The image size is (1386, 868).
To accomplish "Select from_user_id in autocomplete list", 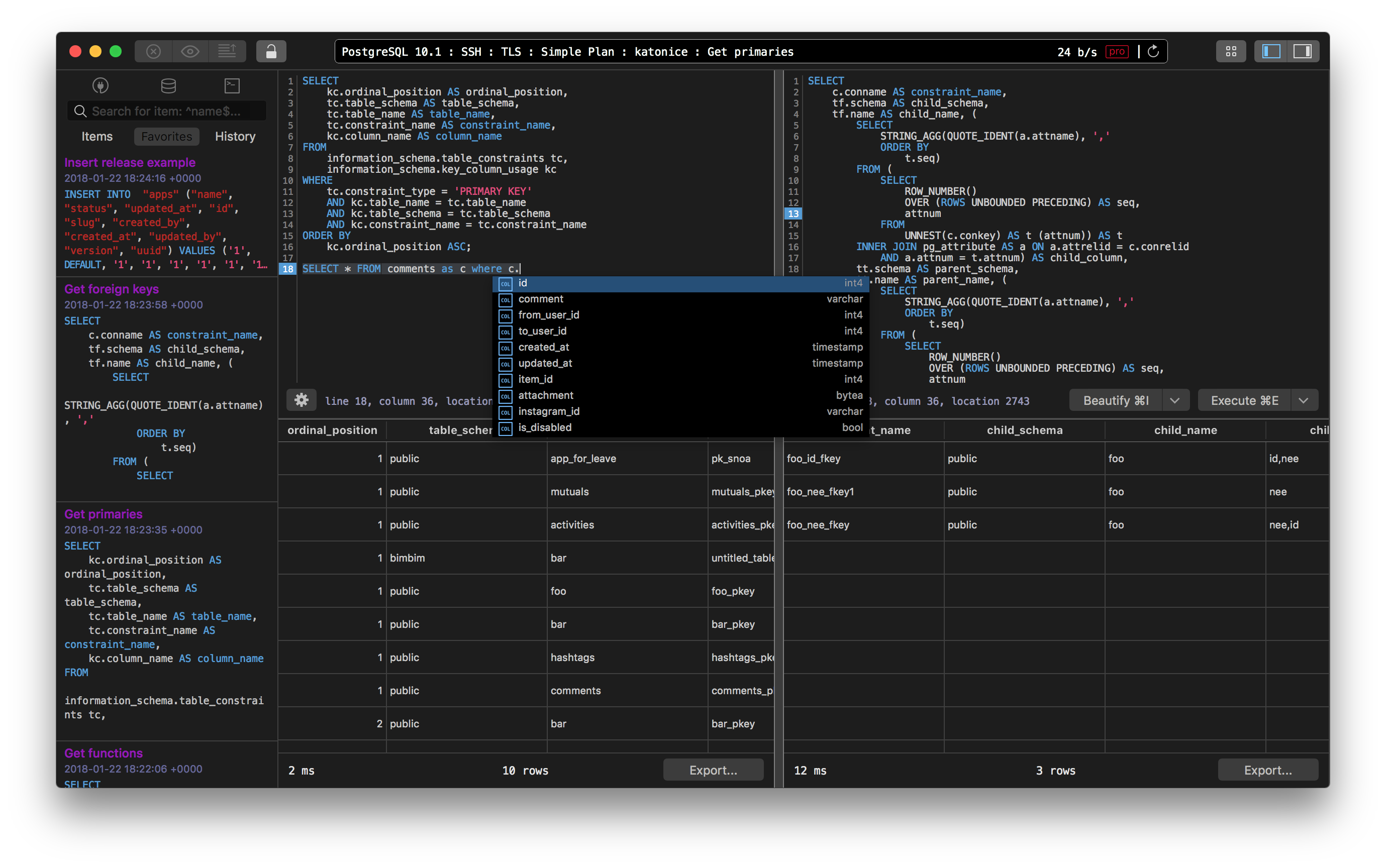I will 548,315.
